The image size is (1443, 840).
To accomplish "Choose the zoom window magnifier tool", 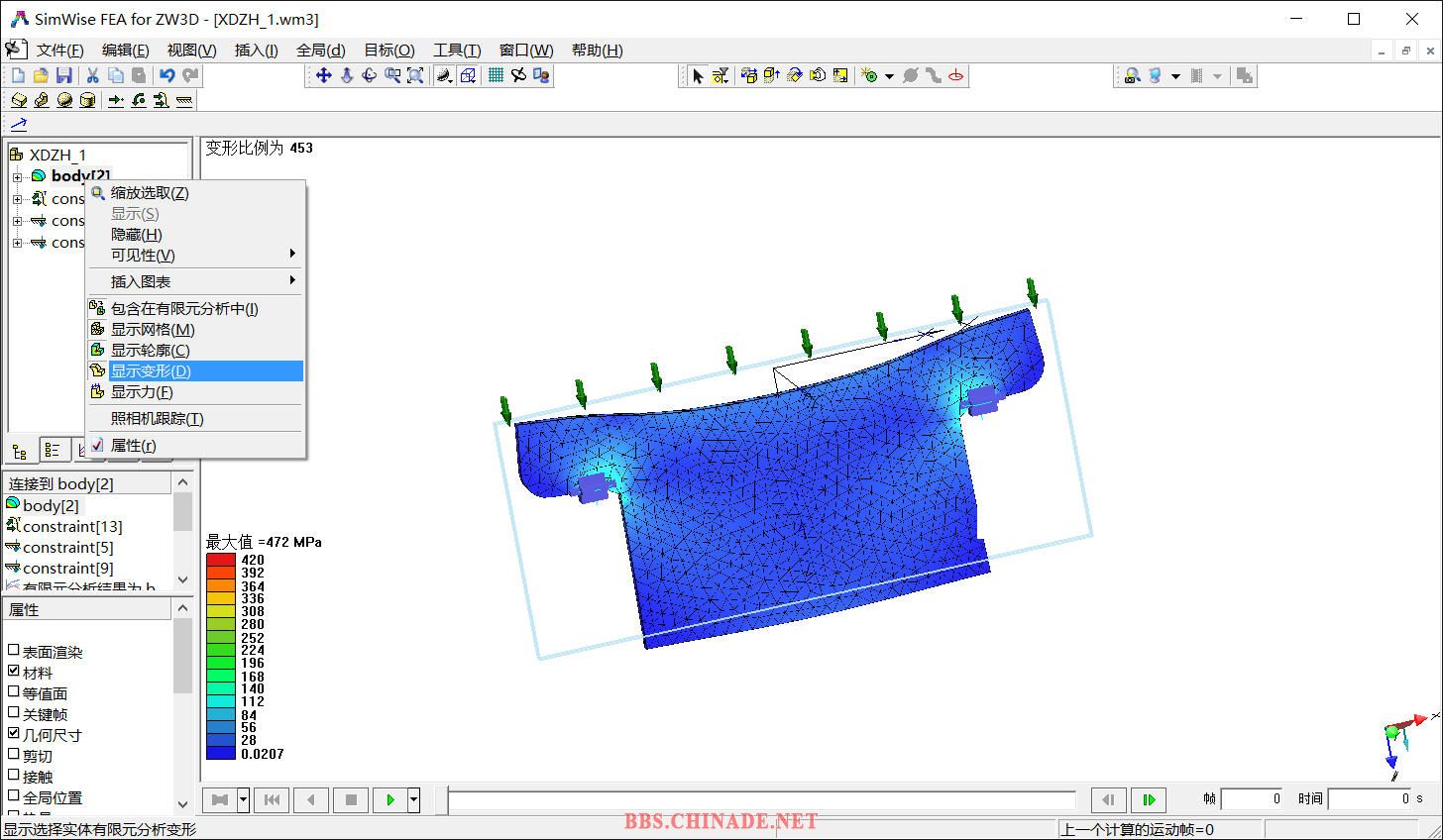I will [392, 75].
